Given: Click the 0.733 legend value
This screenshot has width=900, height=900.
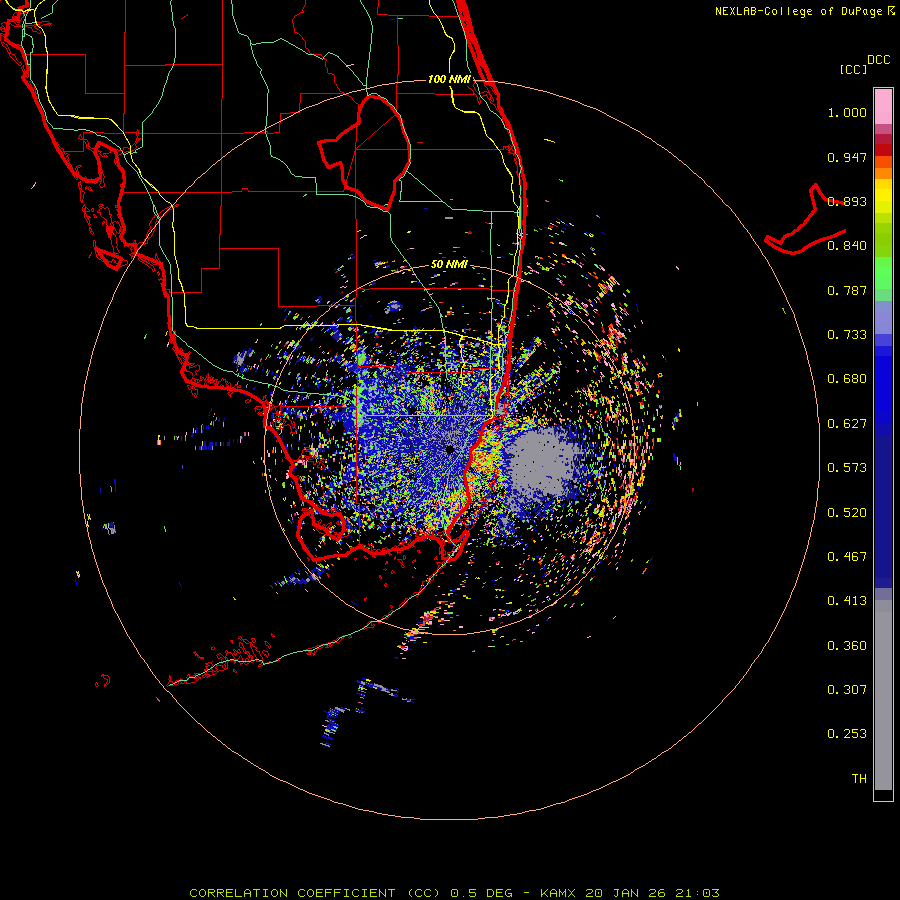Looking at the screenshot, I should pos(847,335).
